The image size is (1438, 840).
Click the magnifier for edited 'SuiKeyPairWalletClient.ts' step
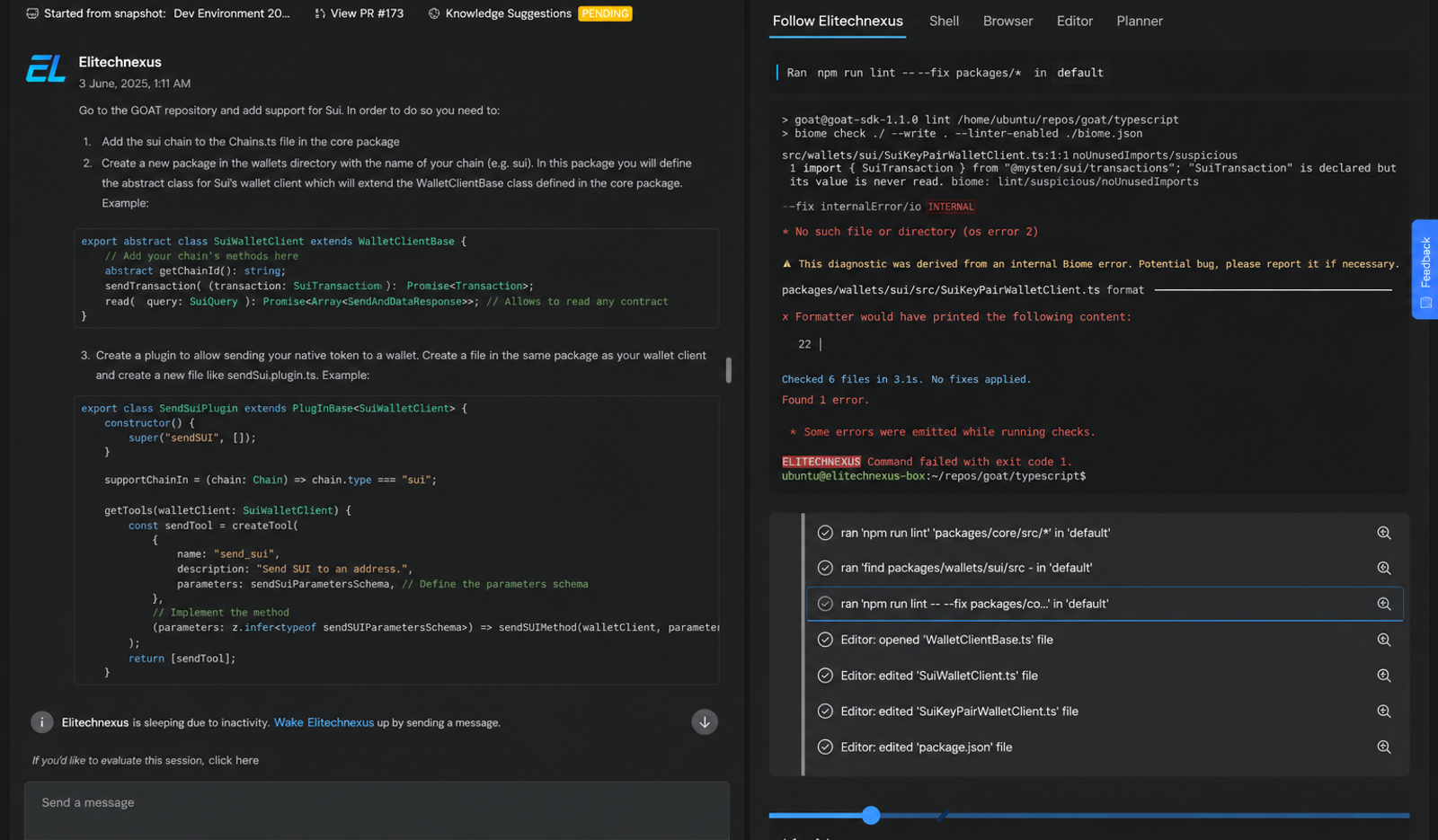click(1384, 712)
